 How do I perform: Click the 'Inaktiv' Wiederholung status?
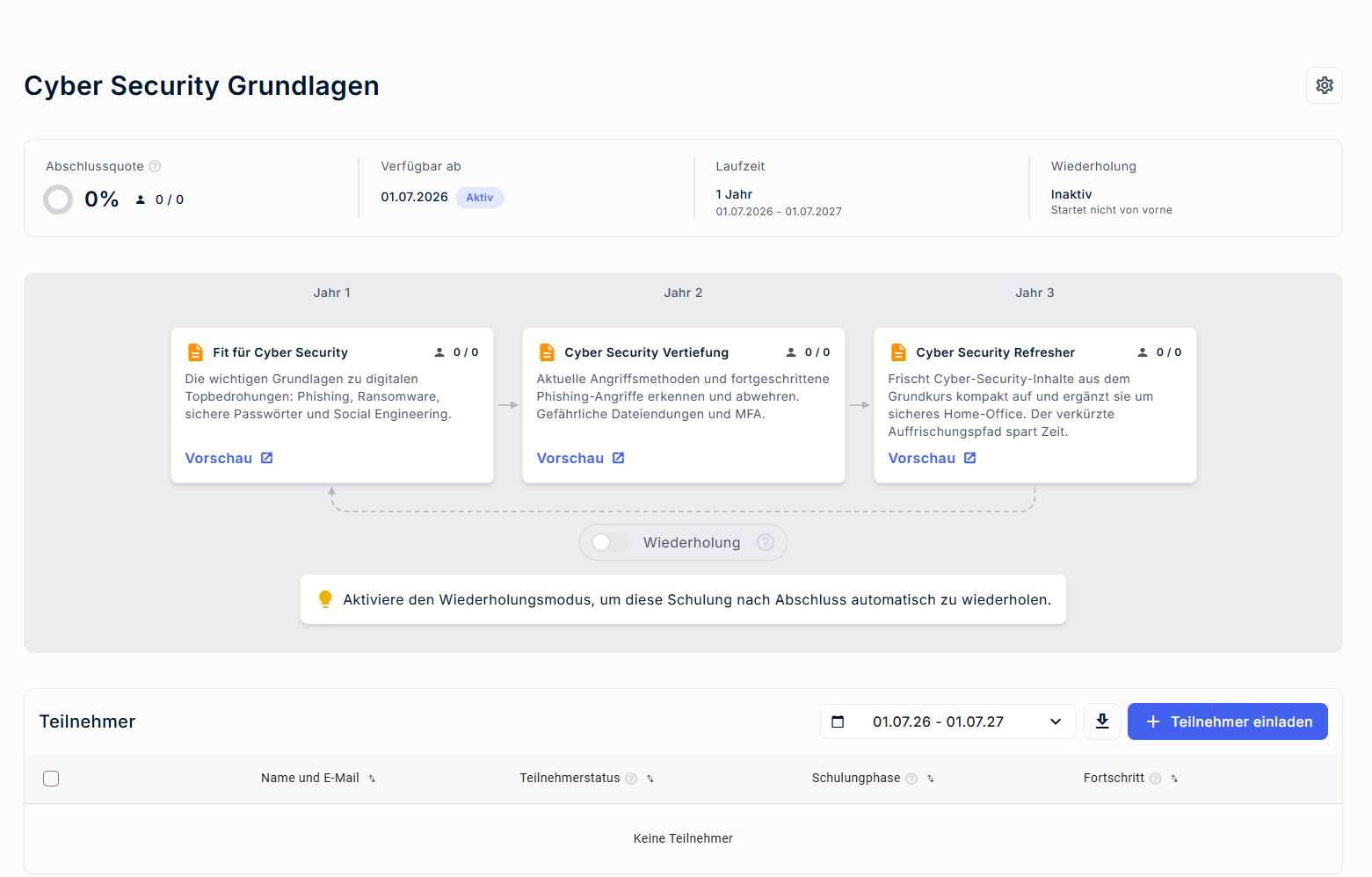(x=1071, y=194)
